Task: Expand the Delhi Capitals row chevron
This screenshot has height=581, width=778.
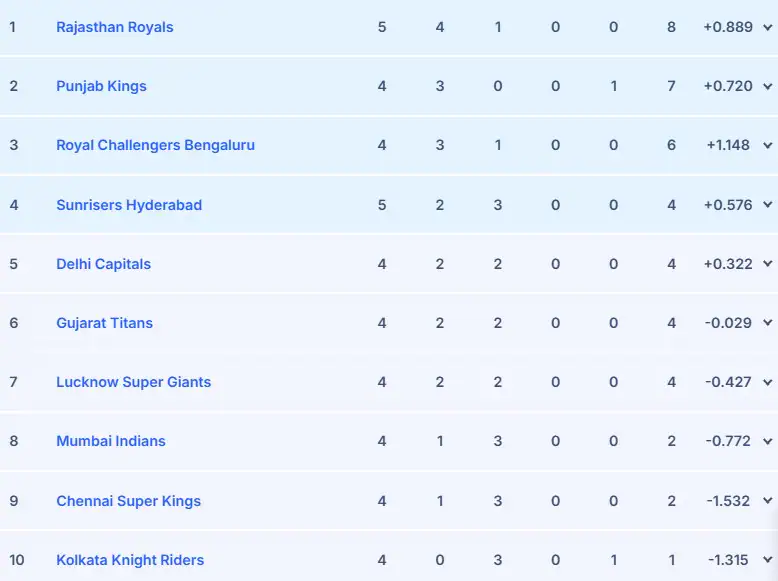Action: (x=767, y=264)
